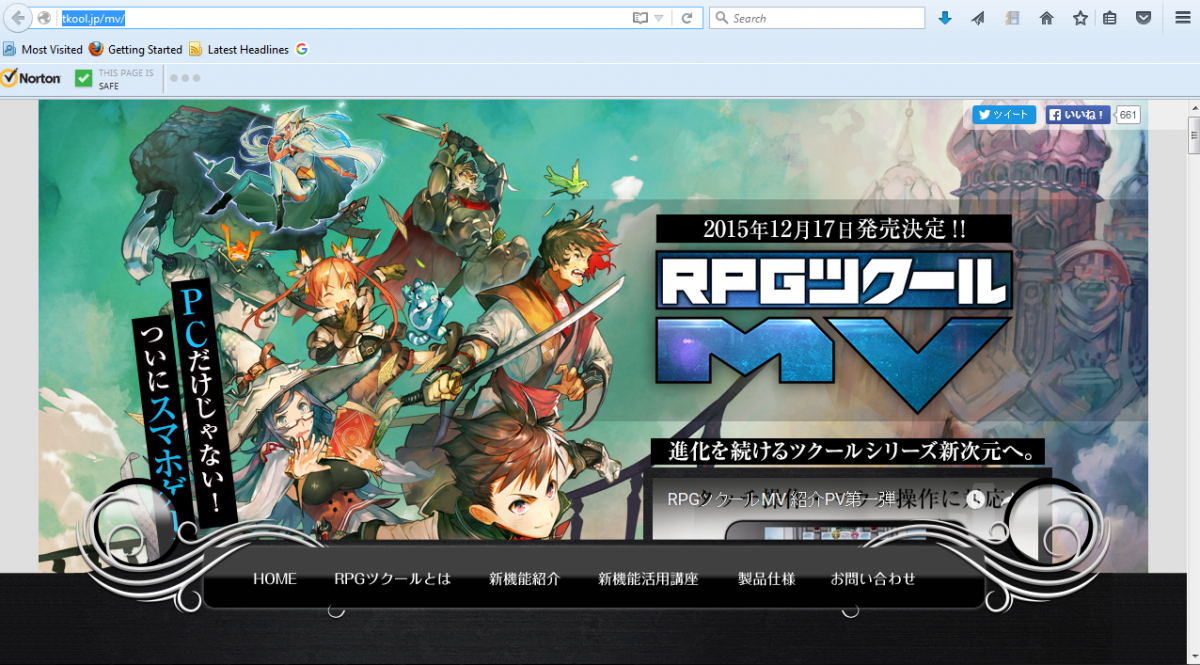Open Getting Started bookmark
This screenshot has height=665, width=1200.
(135, 49)
